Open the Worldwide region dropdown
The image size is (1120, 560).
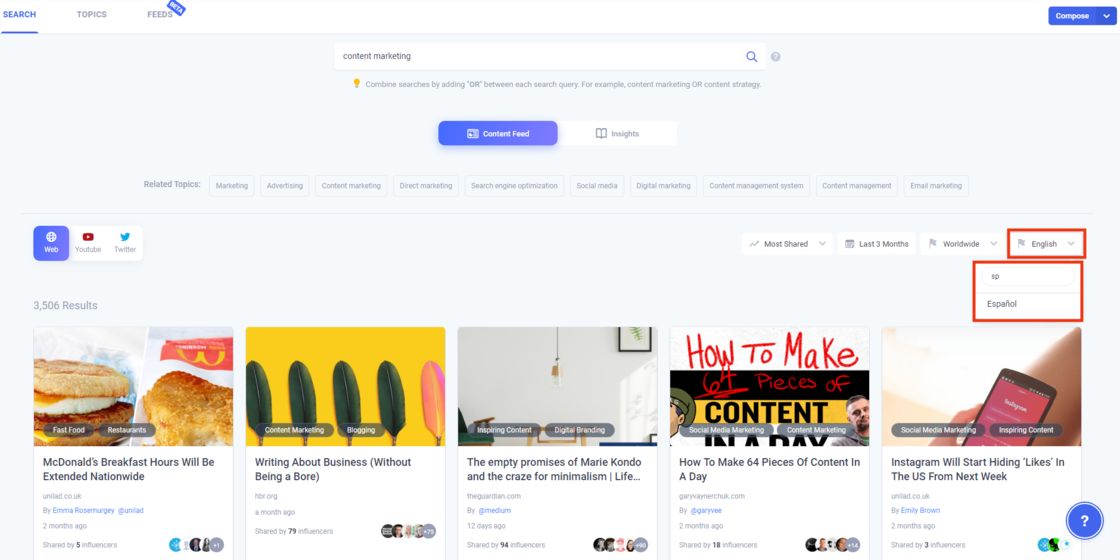pyautogui.click(x=962, y=244)
